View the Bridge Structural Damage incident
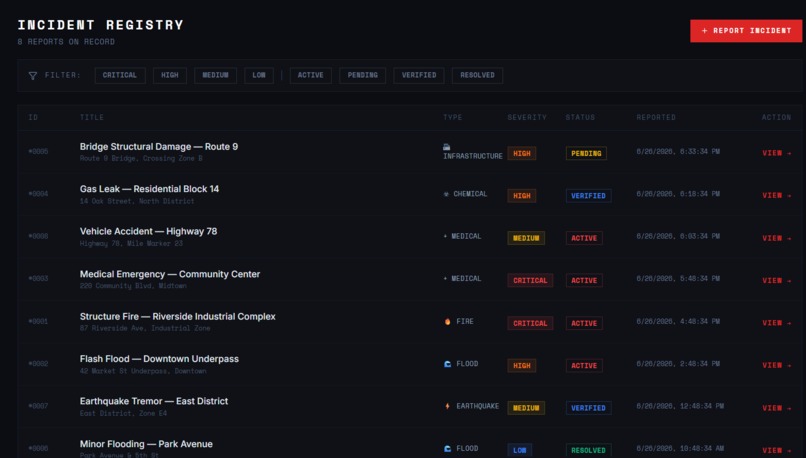The image size is (806, 458). pyautogui.click(x=777, y=153)
